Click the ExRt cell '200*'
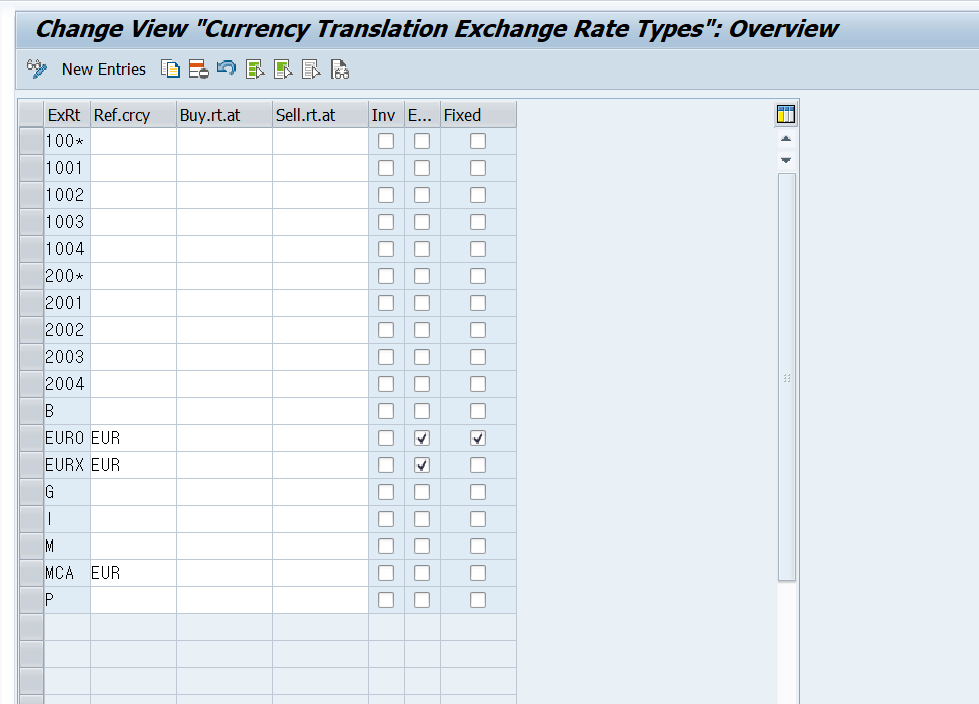 coord(67,276)
